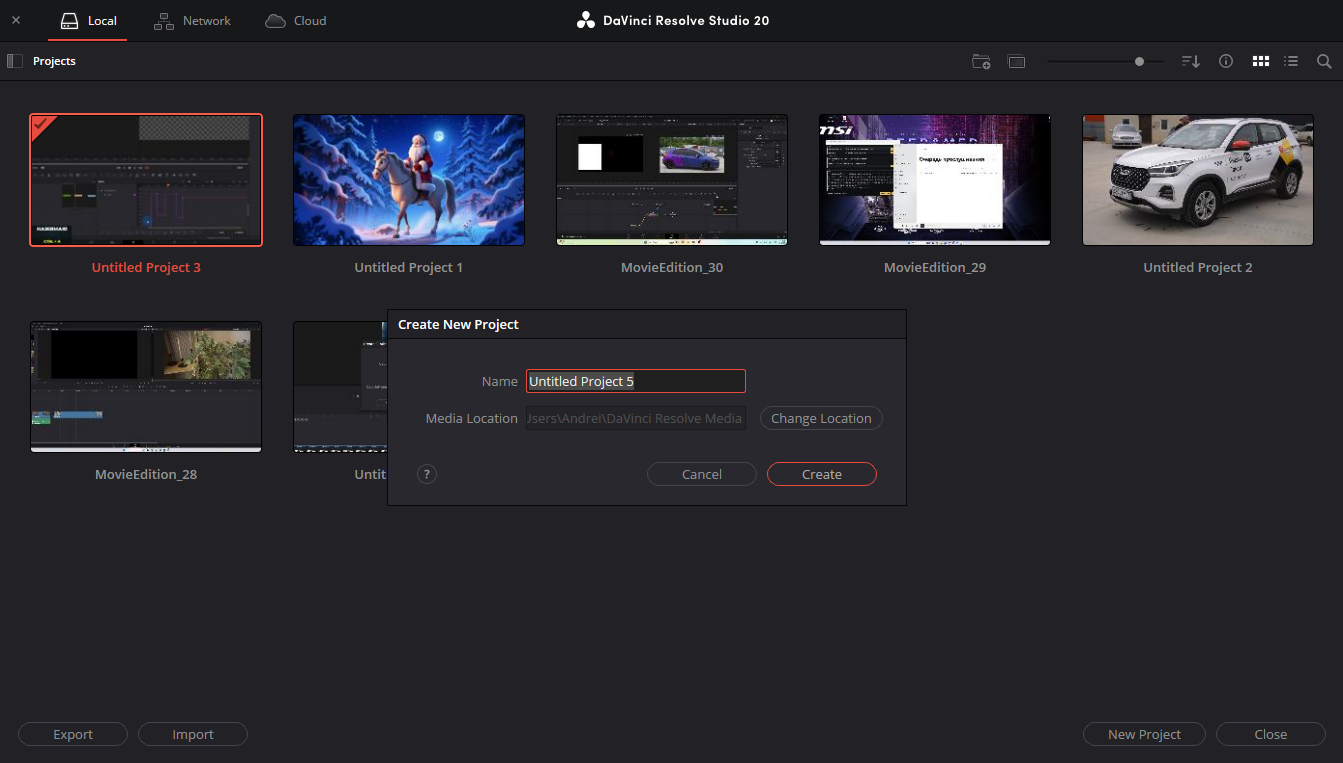The width and height of the screenshot is (1343, 763).
Task: Click the project info icon
Action: point(1226,61)
